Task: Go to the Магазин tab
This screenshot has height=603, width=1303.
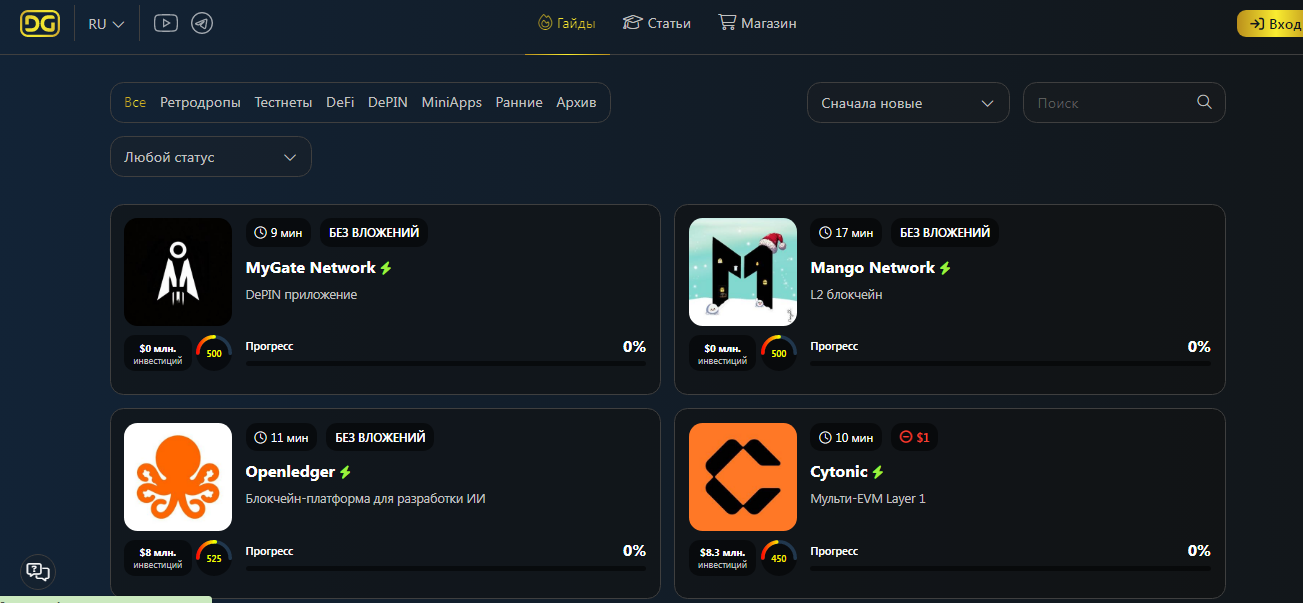Action: [x=757, y=23]
